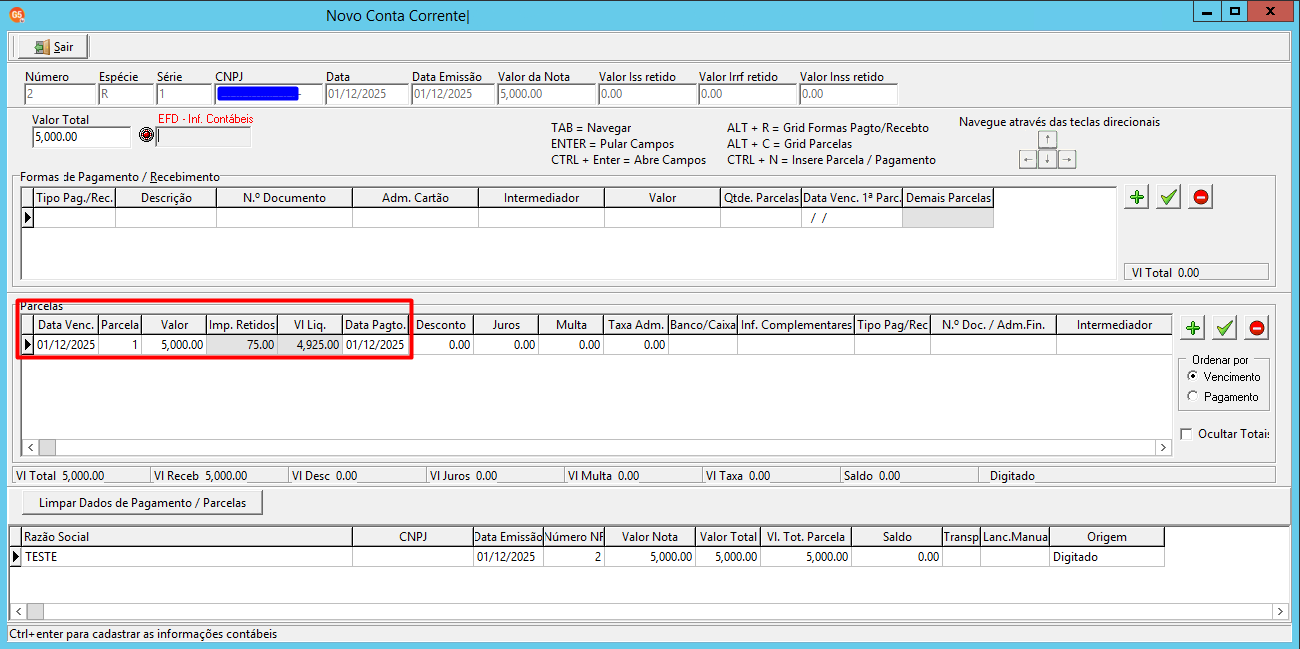
Task: Click the Número field
Action: [58, 94]
